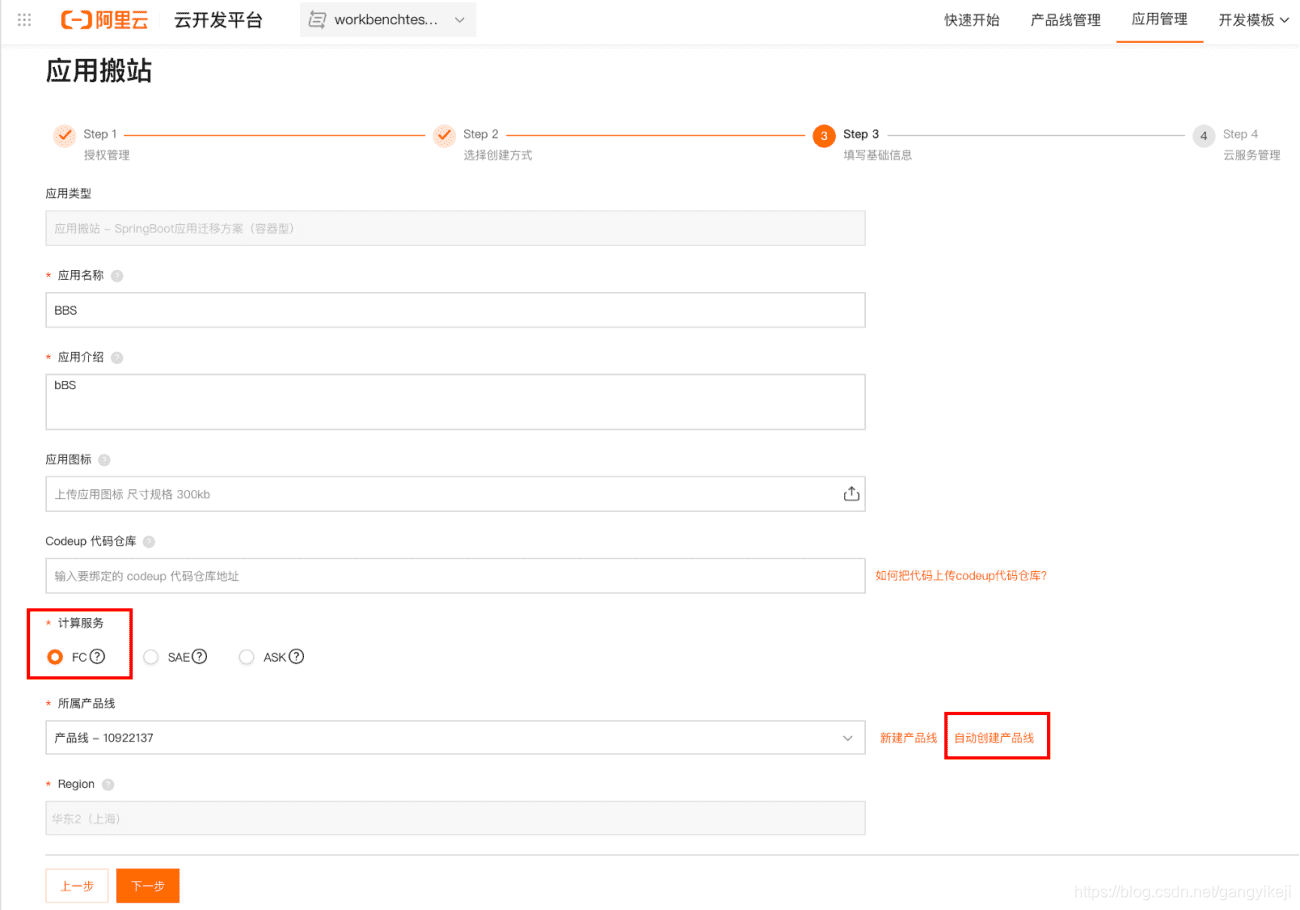Open help tooltip next to Region

tap(108, 785)
